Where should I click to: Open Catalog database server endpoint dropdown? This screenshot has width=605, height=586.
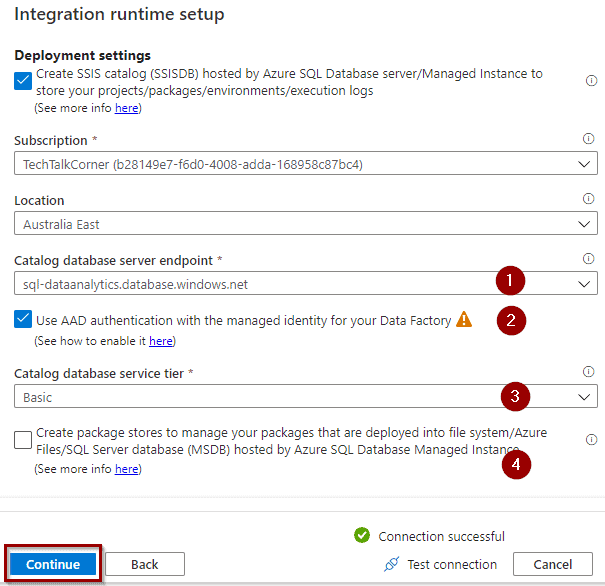click(x=306, y=284)
